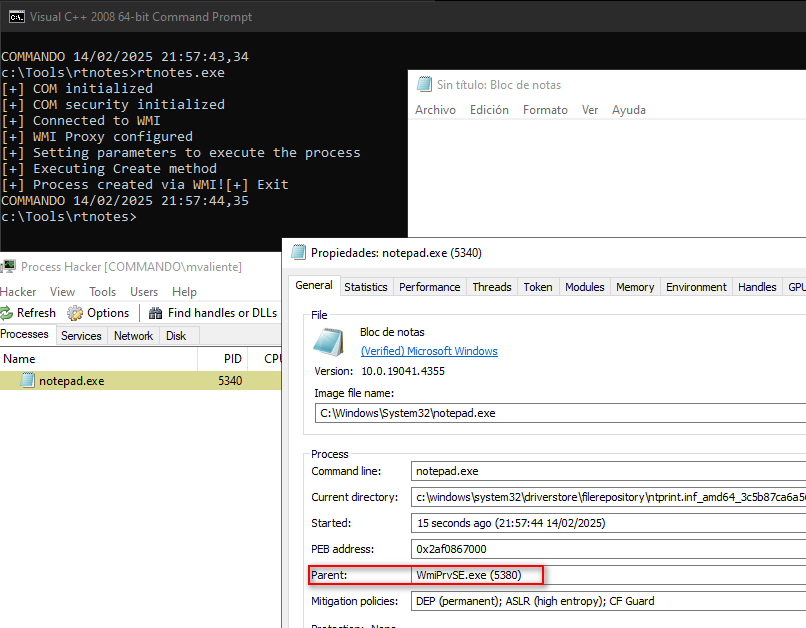Select the Memory tab in properties

click(635, 287)
